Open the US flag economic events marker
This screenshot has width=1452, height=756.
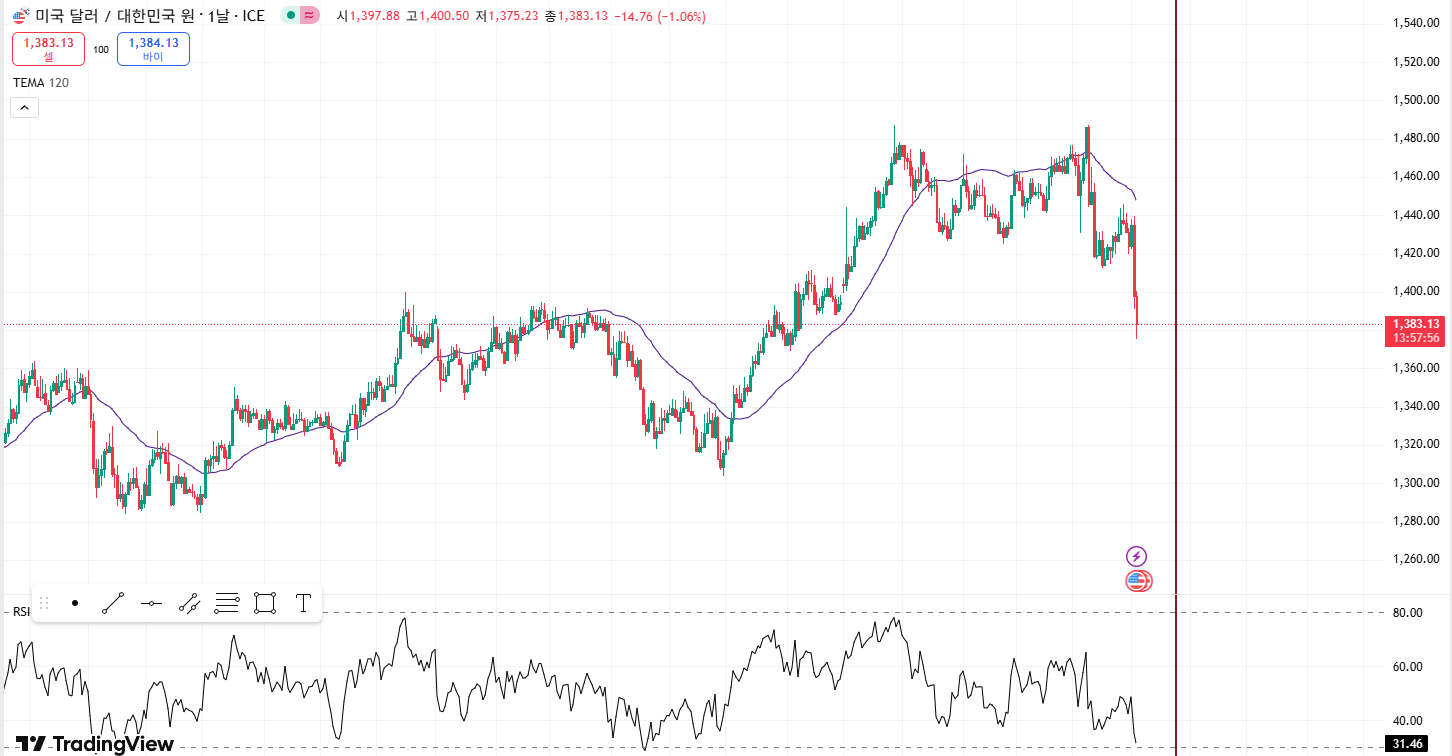pyautogui.click(x=1138, y=580)
